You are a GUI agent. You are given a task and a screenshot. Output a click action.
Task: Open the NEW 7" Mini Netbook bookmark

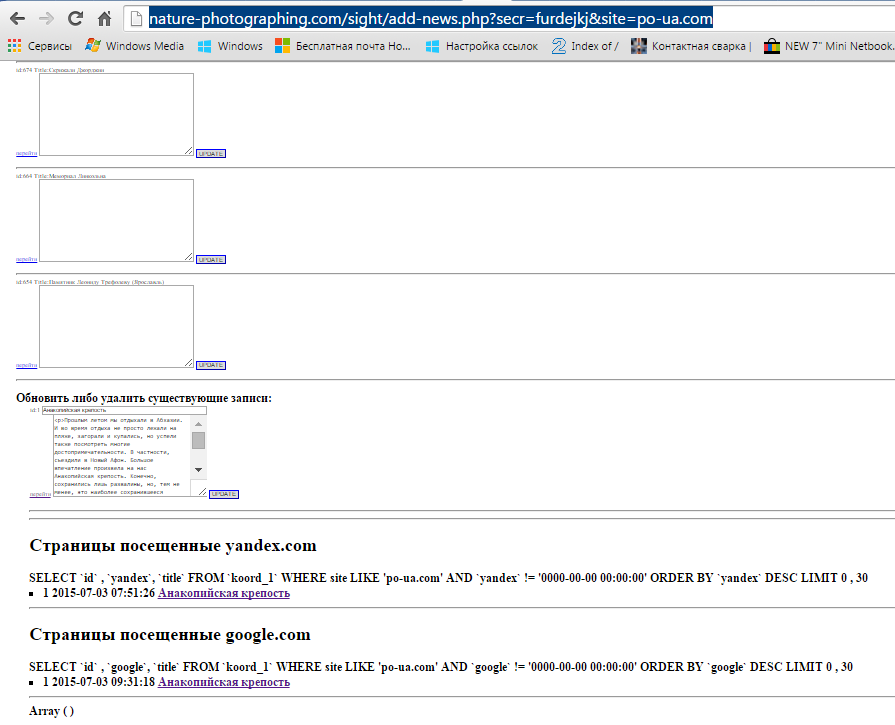click(x=828, y=46)
